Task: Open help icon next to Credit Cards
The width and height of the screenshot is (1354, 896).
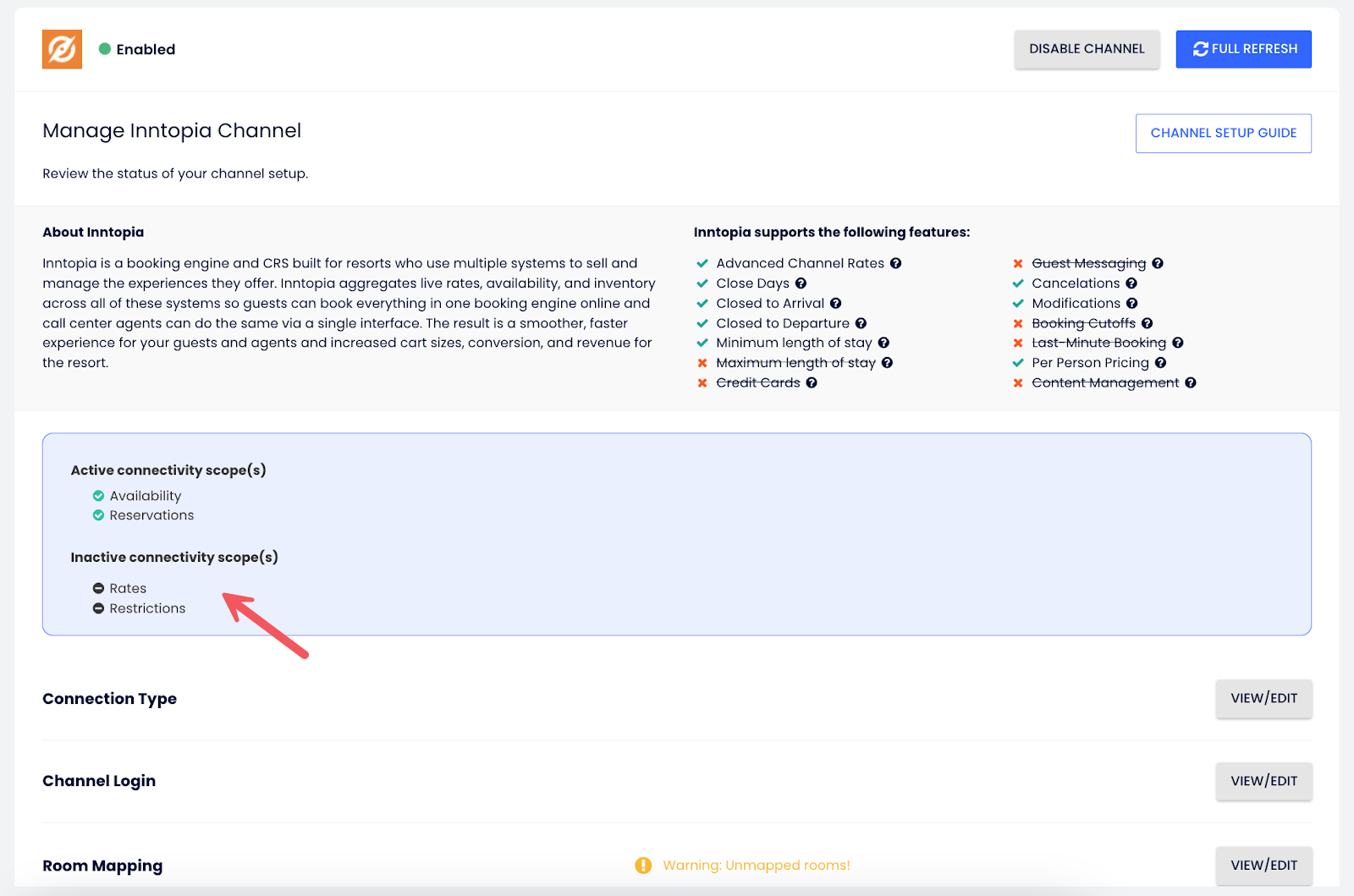Action: tap(812, 382)
